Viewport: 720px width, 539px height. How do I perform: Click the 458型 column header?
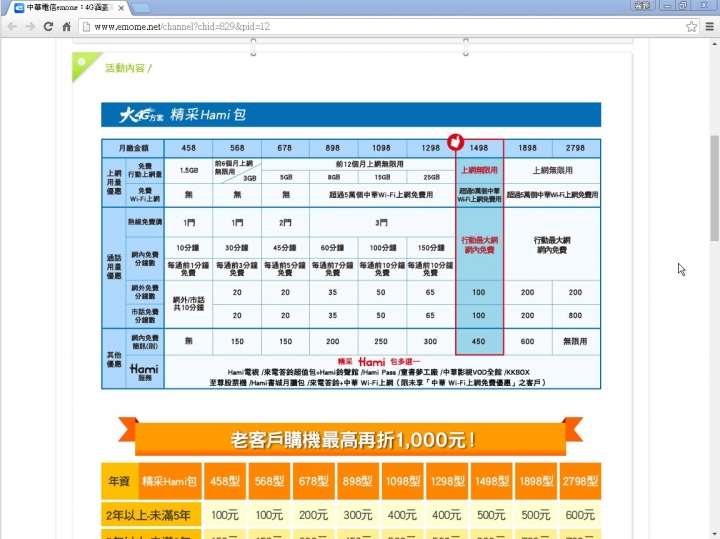pos(225,481)
